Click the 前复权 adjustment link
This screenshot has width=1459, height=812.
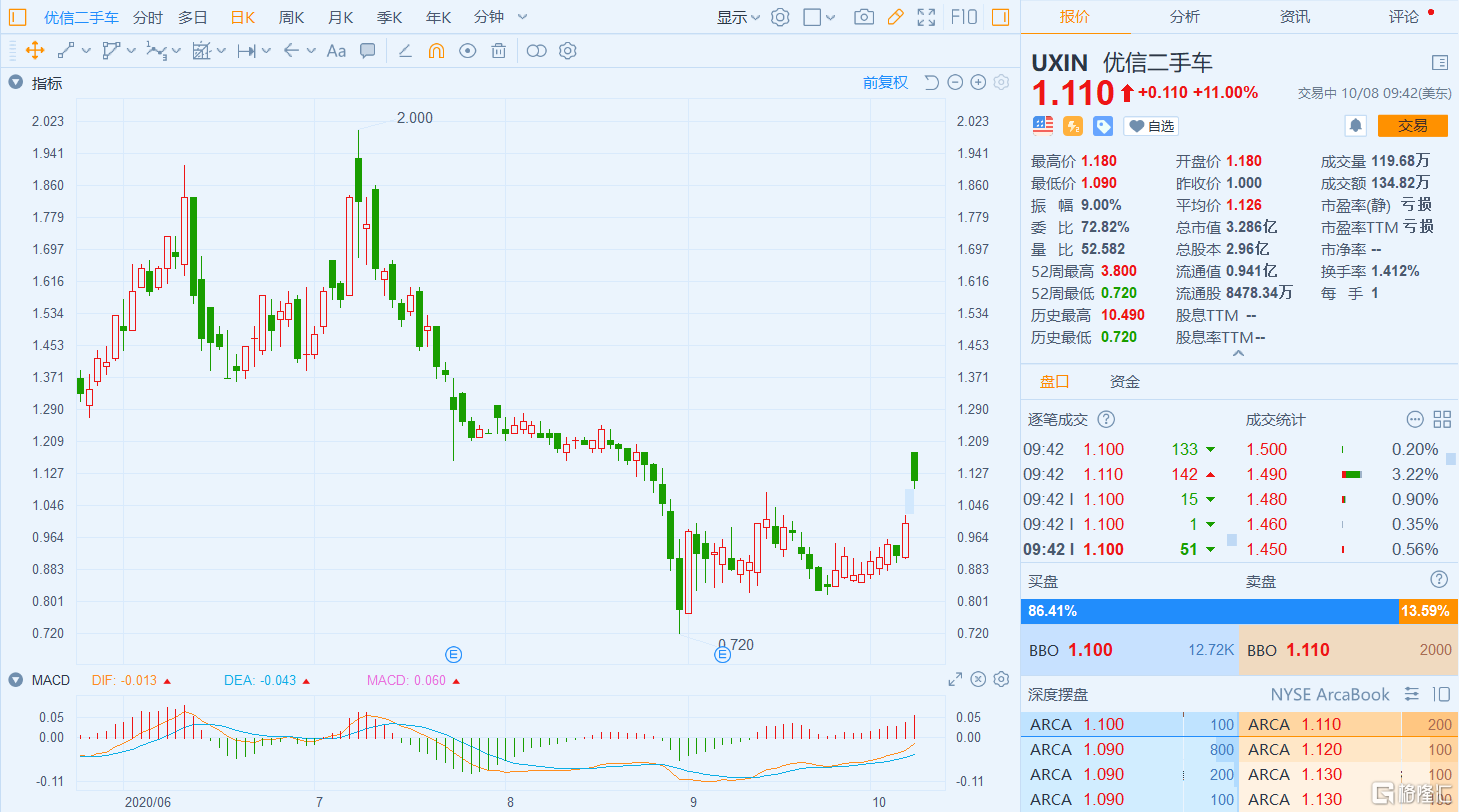(886, 83)
